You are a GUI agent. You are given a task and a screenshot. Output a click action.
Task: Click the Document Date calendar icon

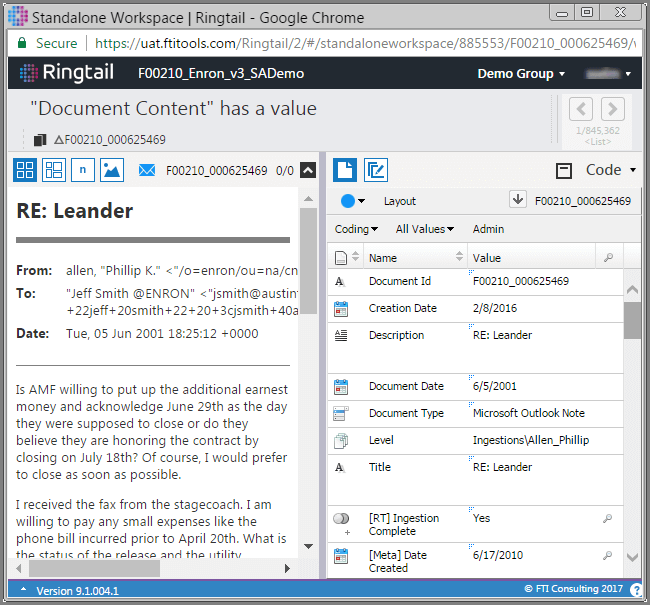click(x=341, y=387)
